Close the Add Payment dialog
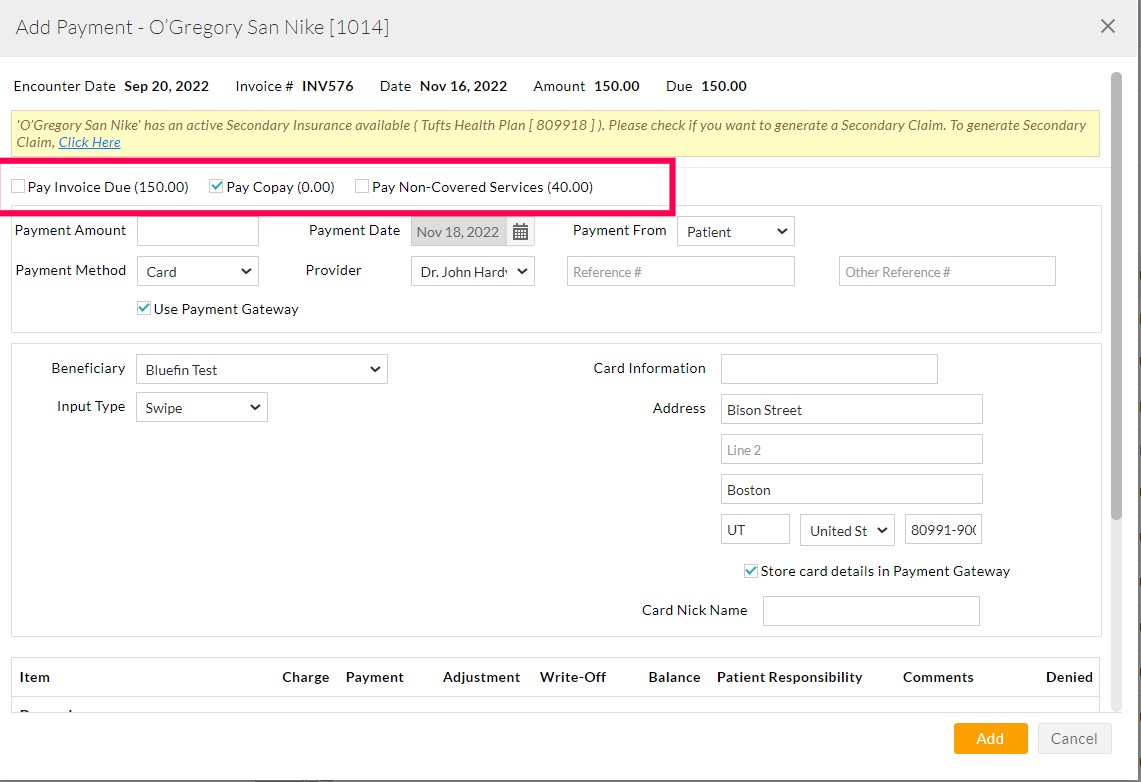The width and height of the screenshot is (1141, 782). click(1108, 27)
